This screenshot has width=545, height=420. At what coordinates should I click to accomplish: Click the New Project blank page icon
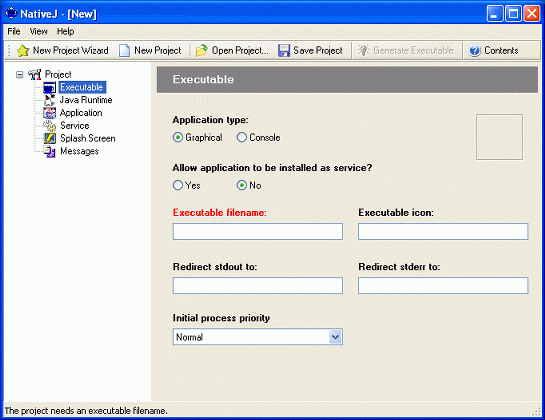click(124, 51)
